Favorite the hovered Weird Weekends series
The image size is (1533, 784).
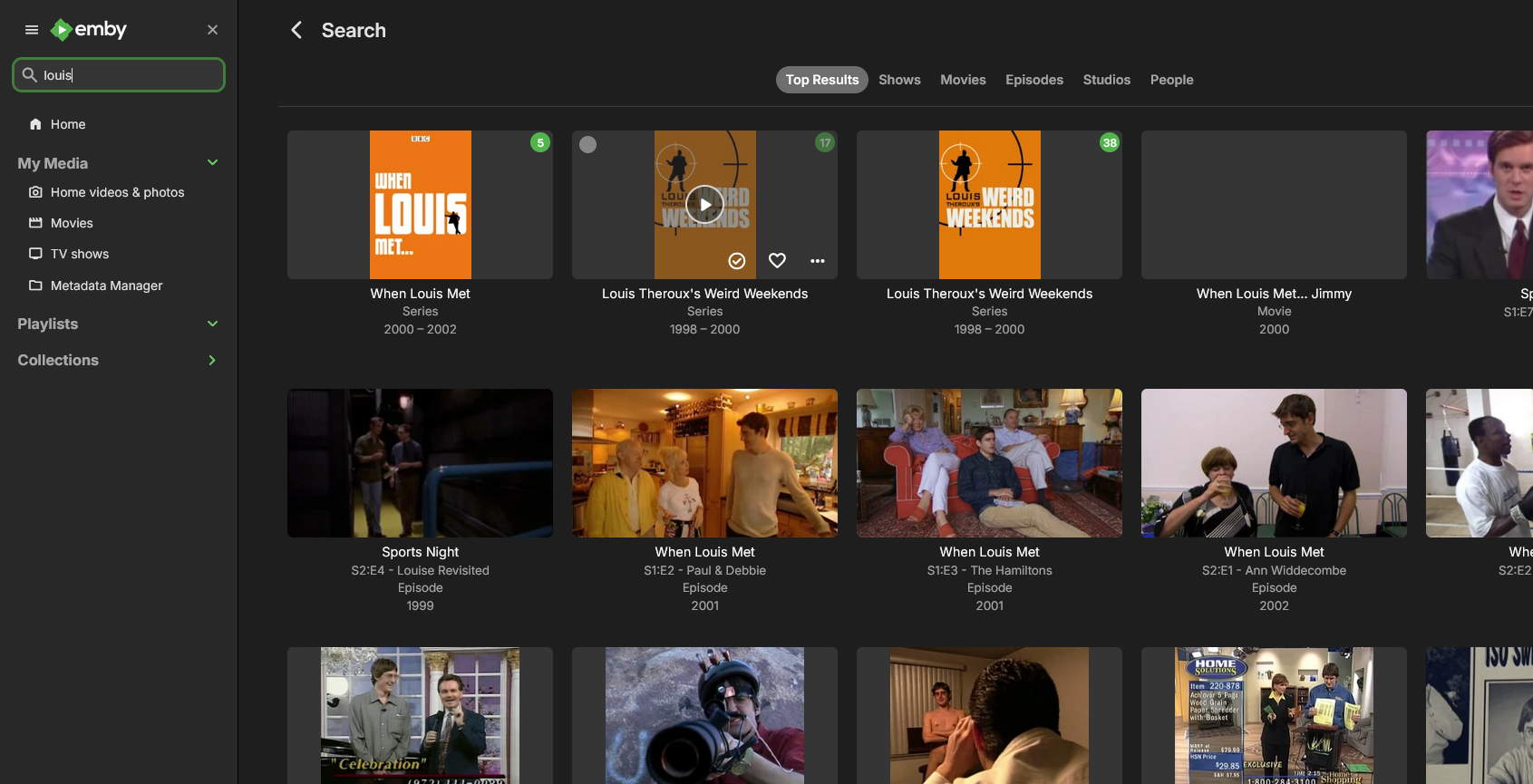click(777, 261)
